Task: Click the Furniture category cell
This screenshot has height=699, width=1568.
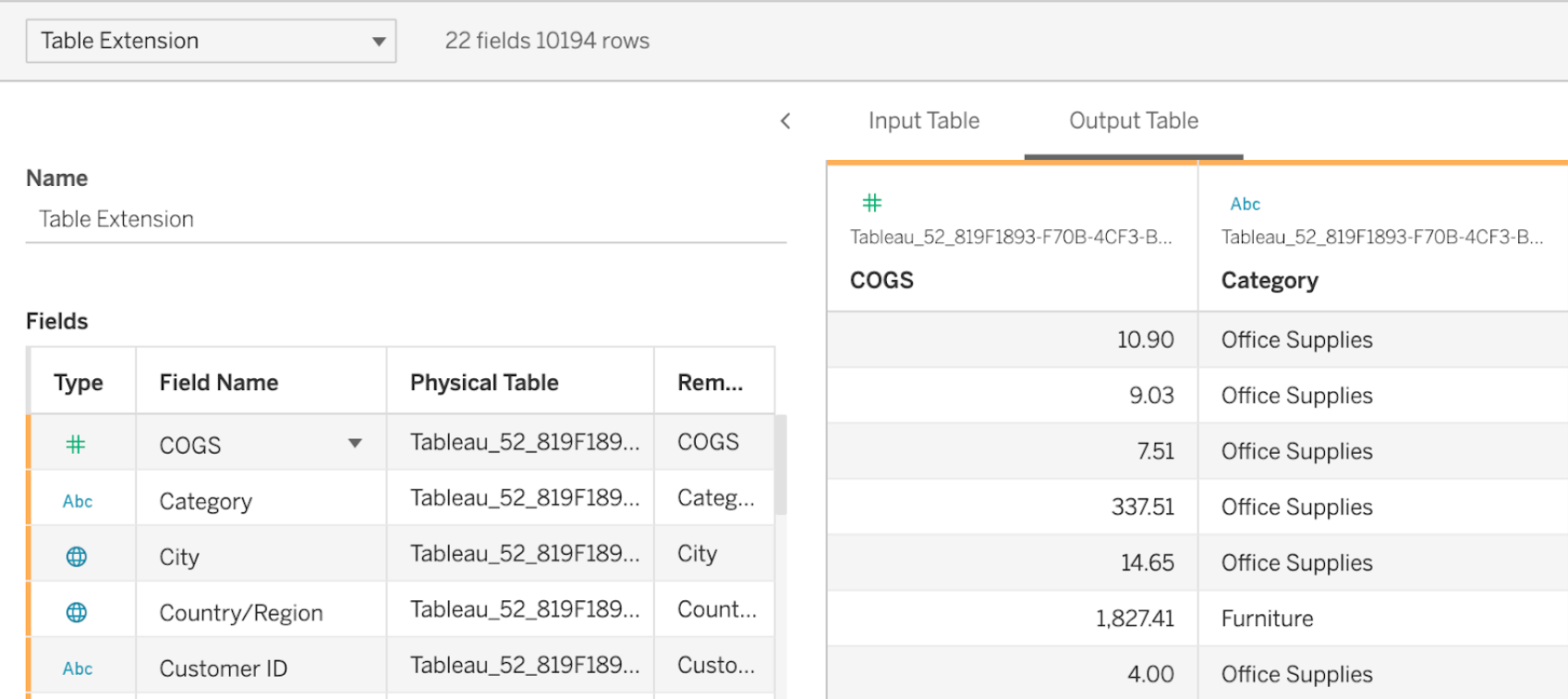Action: click(1383, 619)
